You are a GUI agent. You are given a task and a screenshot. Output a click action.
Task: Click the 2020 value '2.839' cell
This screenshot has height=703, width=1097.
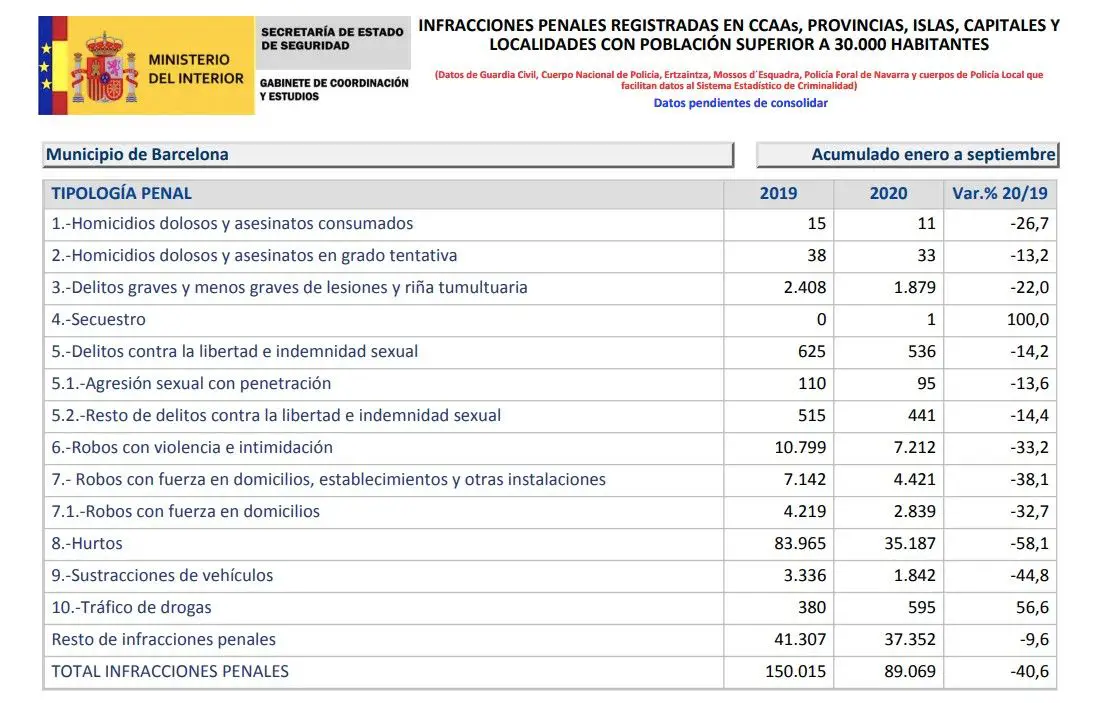(x=889, y=512)
